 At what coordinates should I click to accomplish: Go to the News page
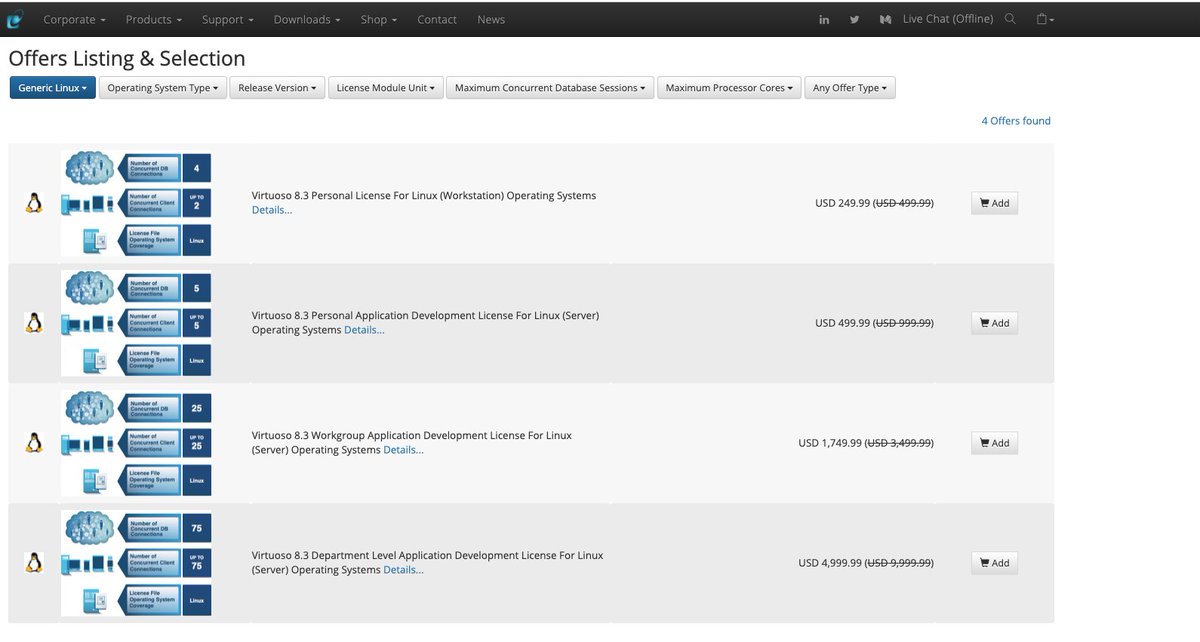tap(491, 19)
